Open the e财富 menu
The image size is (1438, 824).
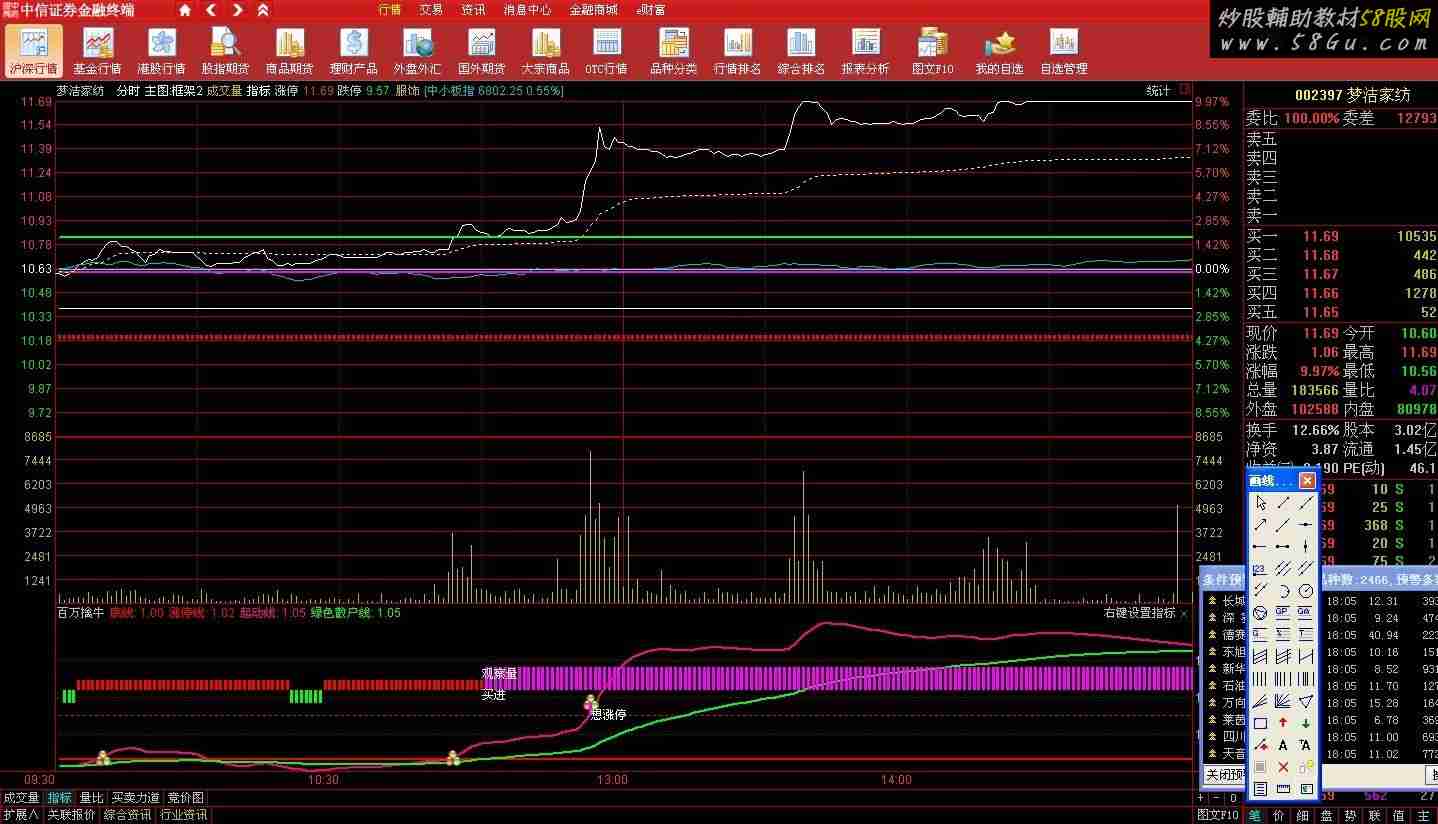click(x=651, y=10)
